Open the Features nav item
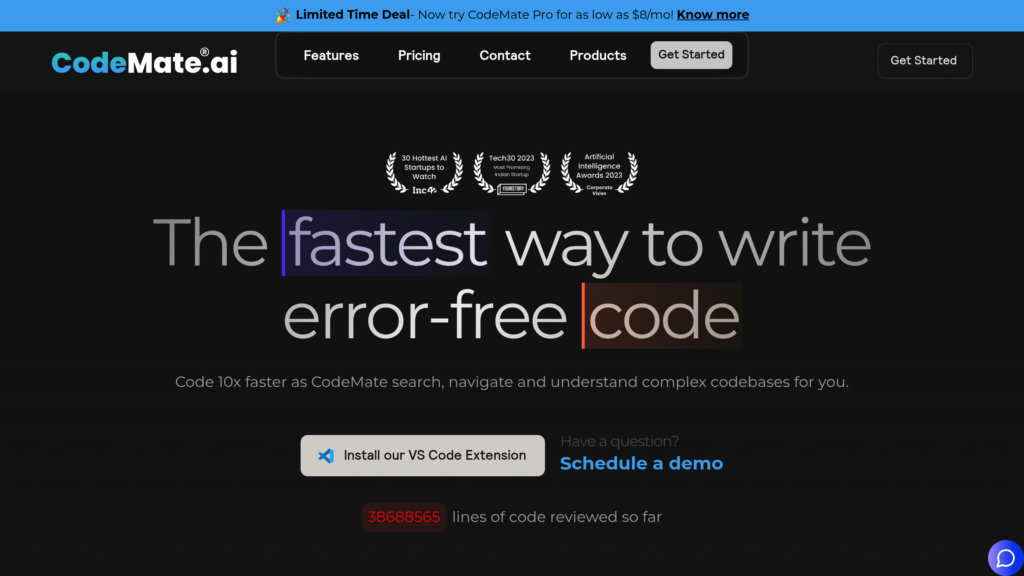 click(x=331, y=56)
